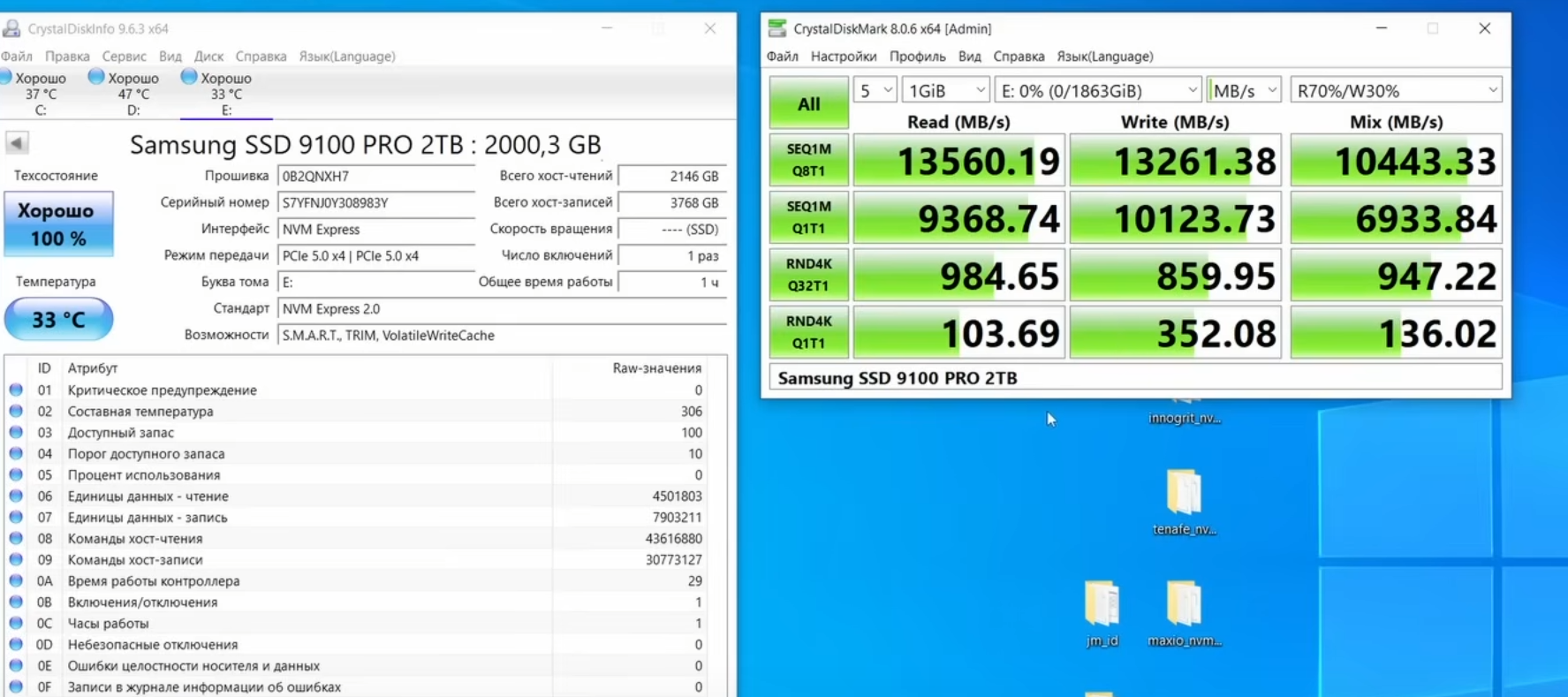1568x697 pixels.
Task: Click status dot for Порог доступного запаса row
Action: [16, 453]
